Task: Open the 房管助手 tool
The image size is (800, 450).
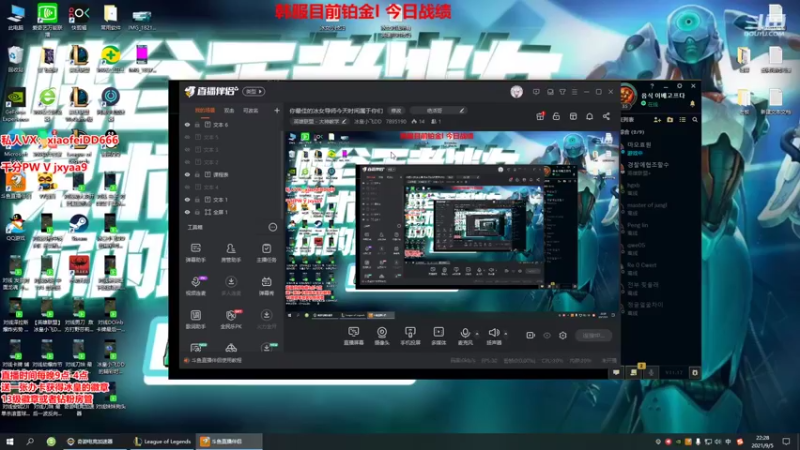Action: [231, 253]
